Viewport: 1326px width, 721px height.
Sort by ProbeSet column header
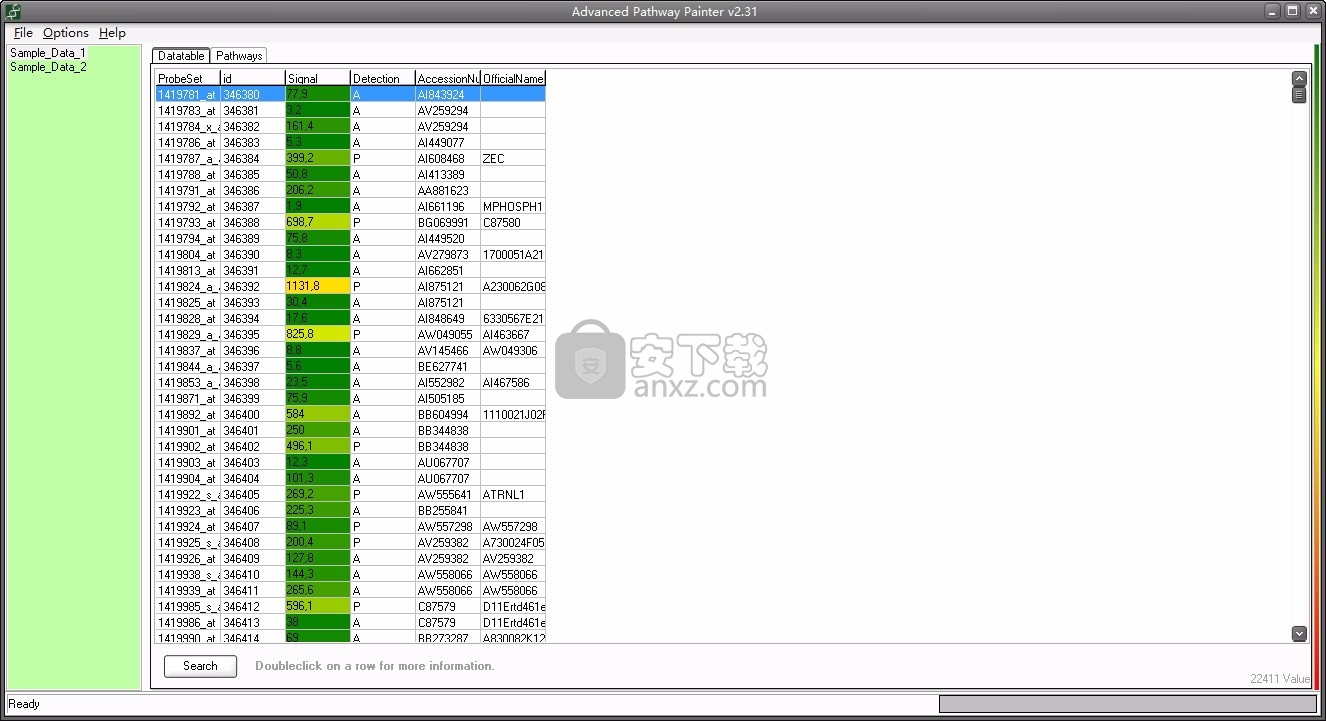pyautogui.click(x=188, y=78)
